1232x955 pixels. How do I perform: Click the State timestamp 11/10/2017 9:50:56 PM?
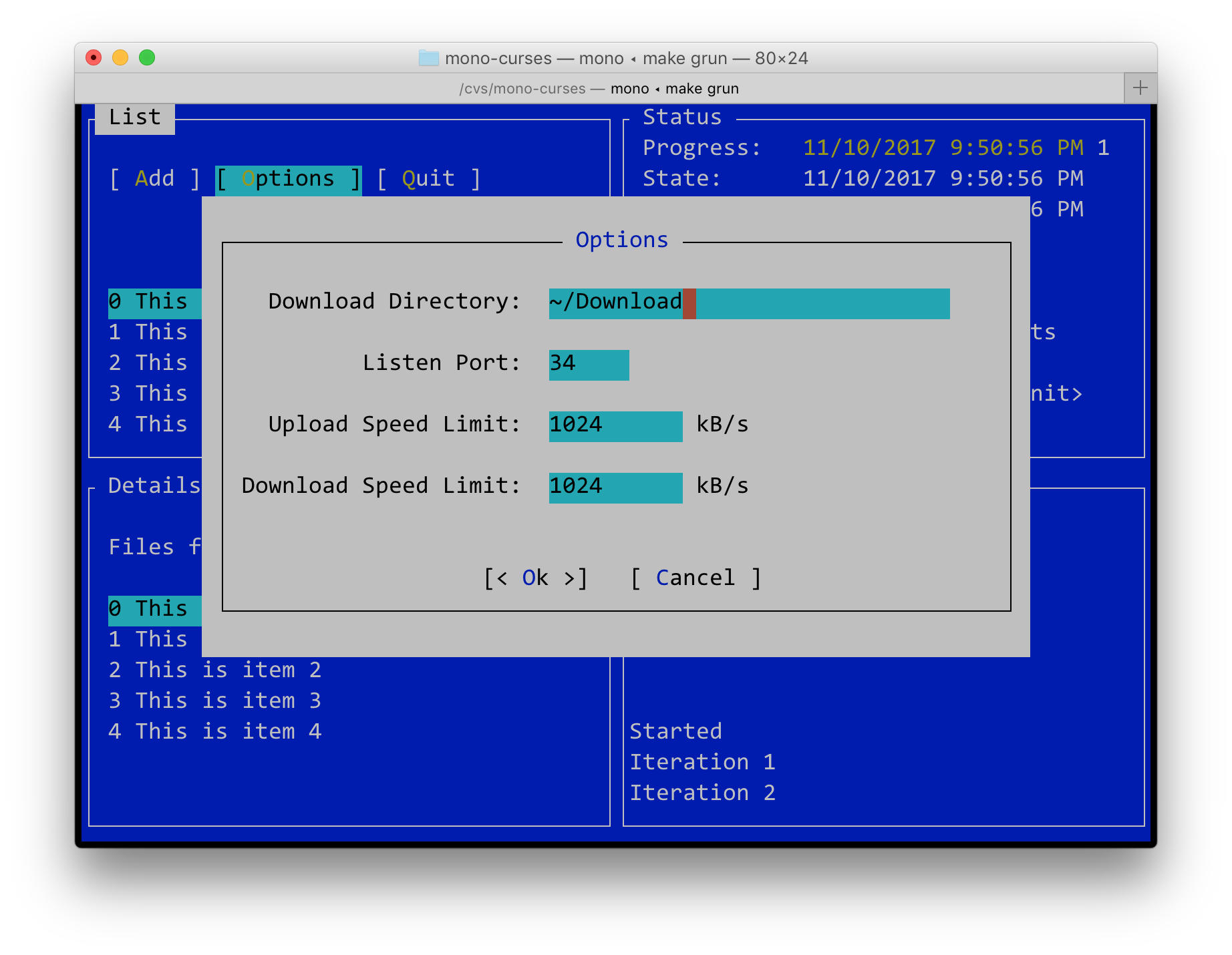pos(943,178)
